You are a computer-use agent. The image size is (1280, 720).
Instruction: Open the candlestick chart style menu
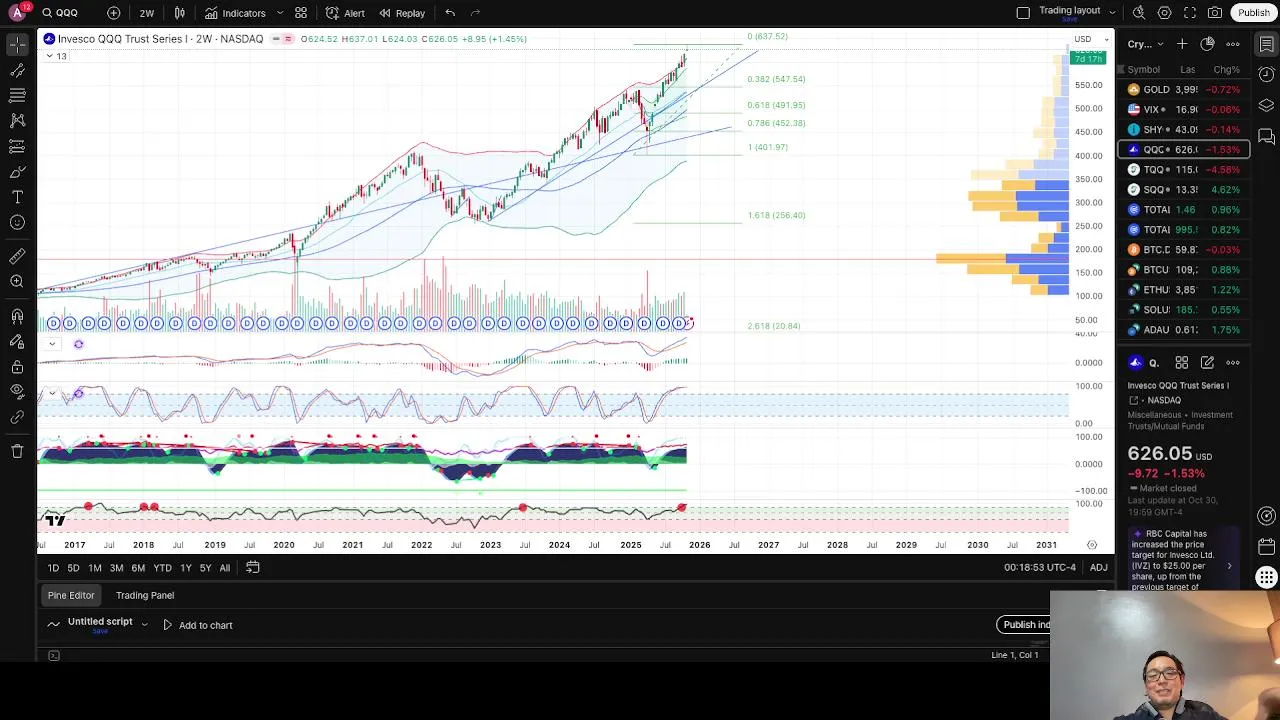[180, 13]
